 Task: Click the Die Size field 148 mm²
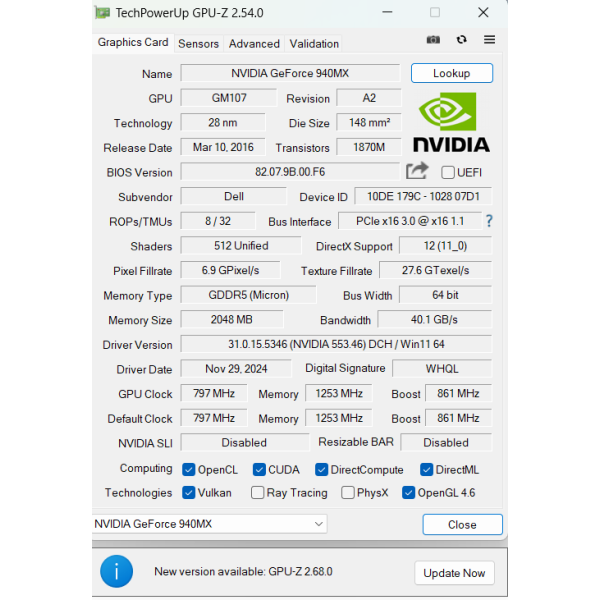[369, 122]
